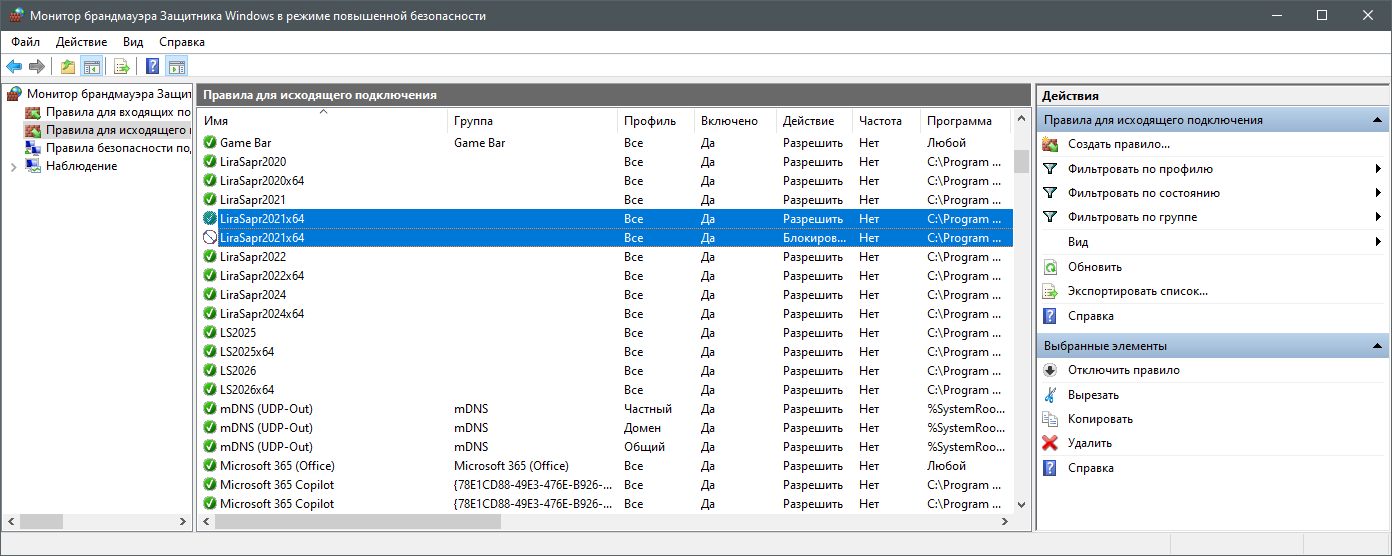Click the Копировать icon
This screenshot has height=556, width=1392.
(x=1050, y=419)
